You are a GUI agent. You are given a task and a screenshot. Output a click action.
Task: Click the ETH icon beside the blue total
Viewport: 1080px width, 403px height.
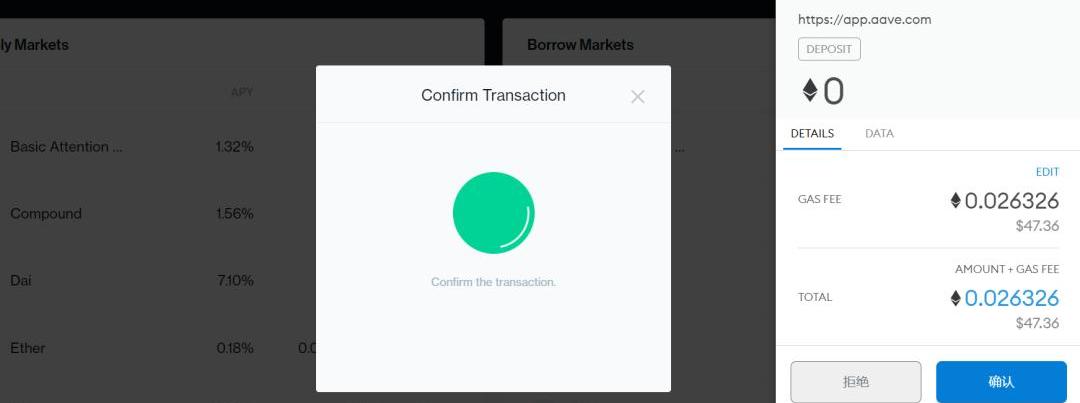coord(955,298)
